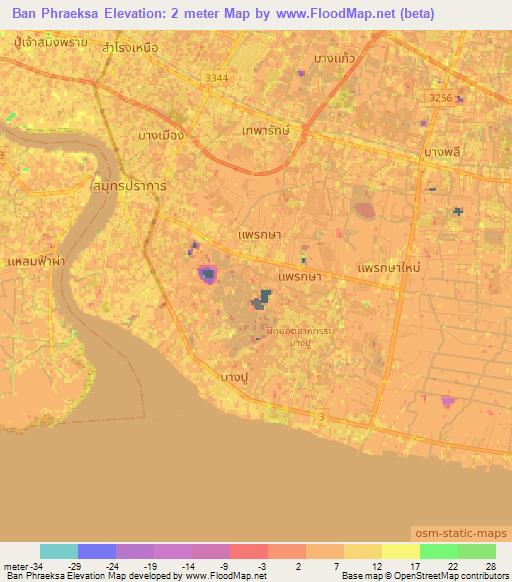Click the legend value 'meter -34'

23,566
